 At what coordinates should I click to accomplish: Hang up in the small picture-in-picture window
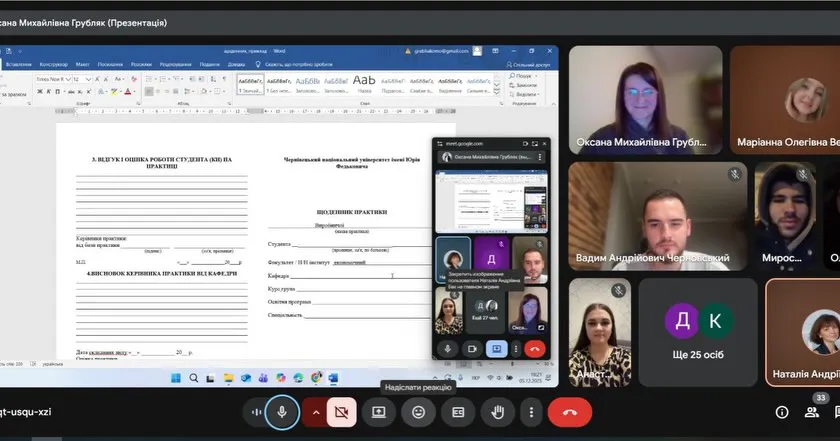(535, 348)
